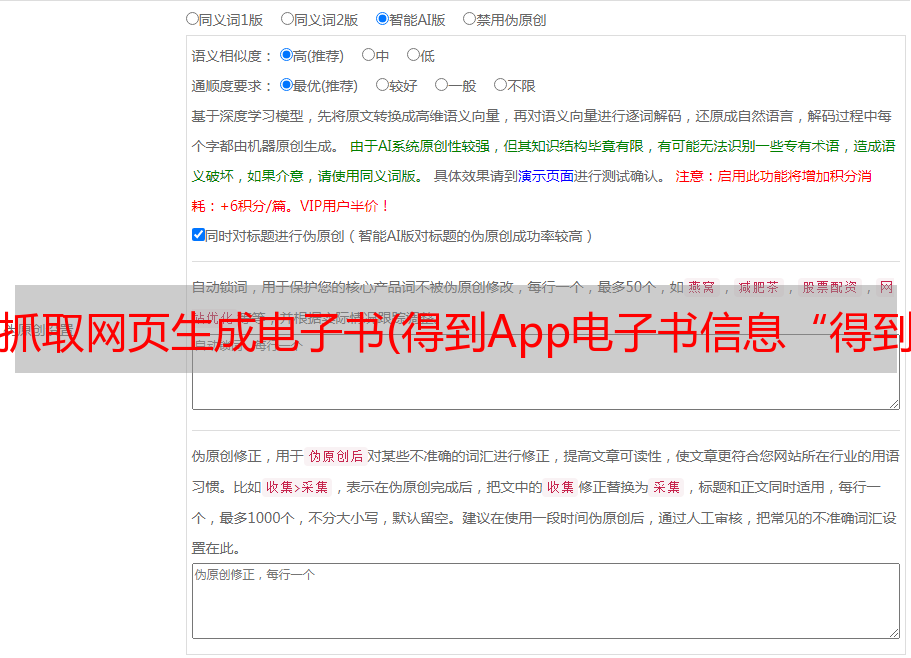The image size is (911, 658).
Task: Select the 同义词2版 radio option
Action: click(x=287, y=18)
